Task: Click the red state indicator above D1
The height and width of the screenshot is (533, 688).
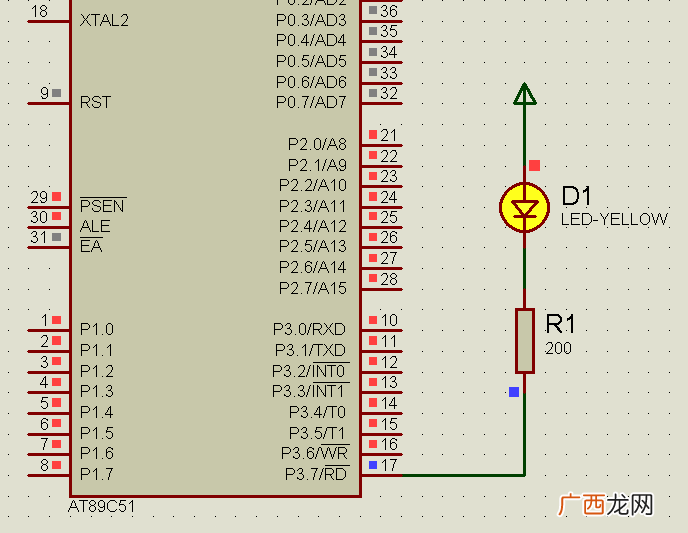Action: click(x=534, y=165)
